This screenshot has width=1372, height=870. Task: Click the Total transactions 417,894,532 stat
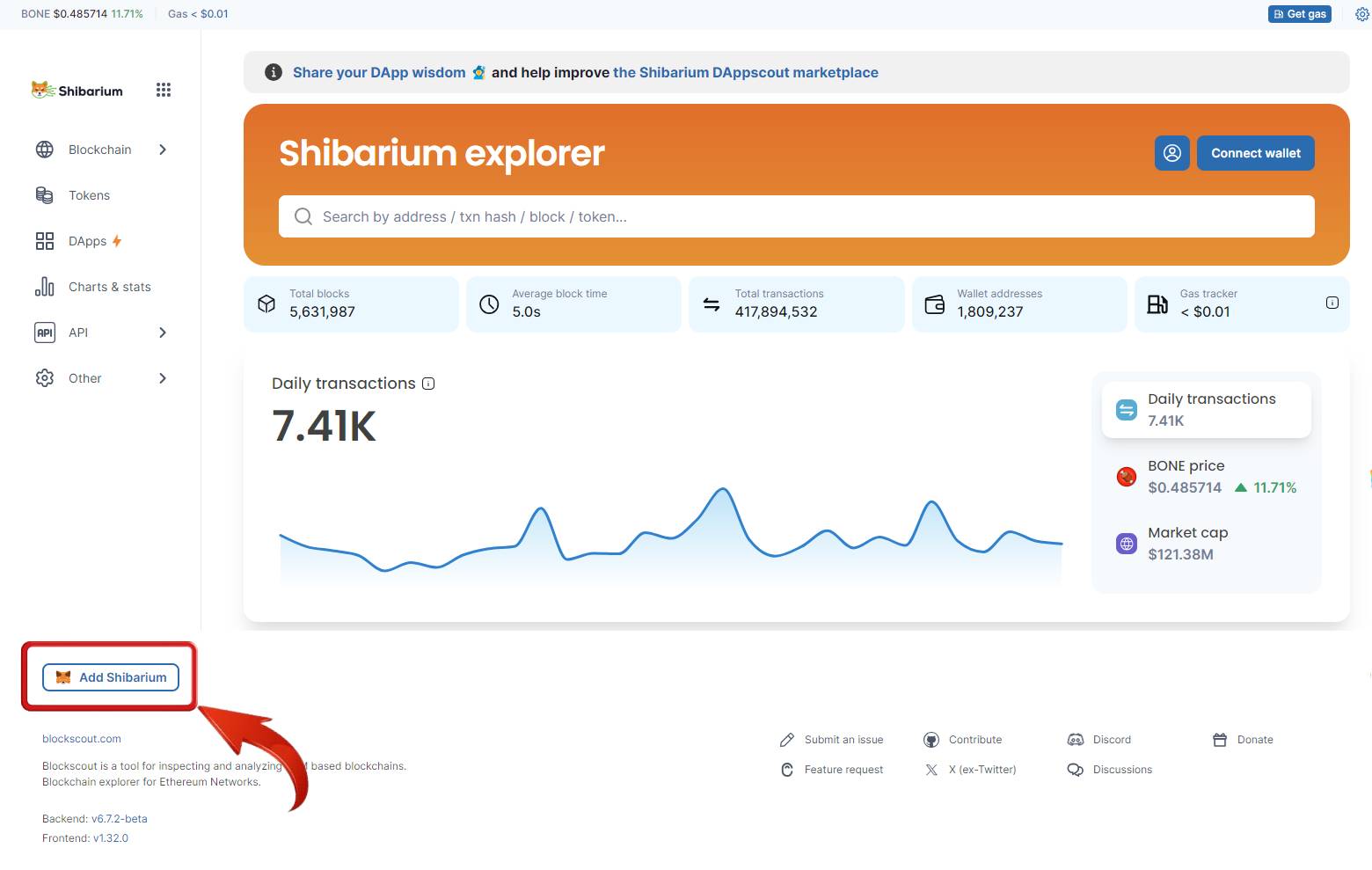pyautogui.click(x=797, y=304)
